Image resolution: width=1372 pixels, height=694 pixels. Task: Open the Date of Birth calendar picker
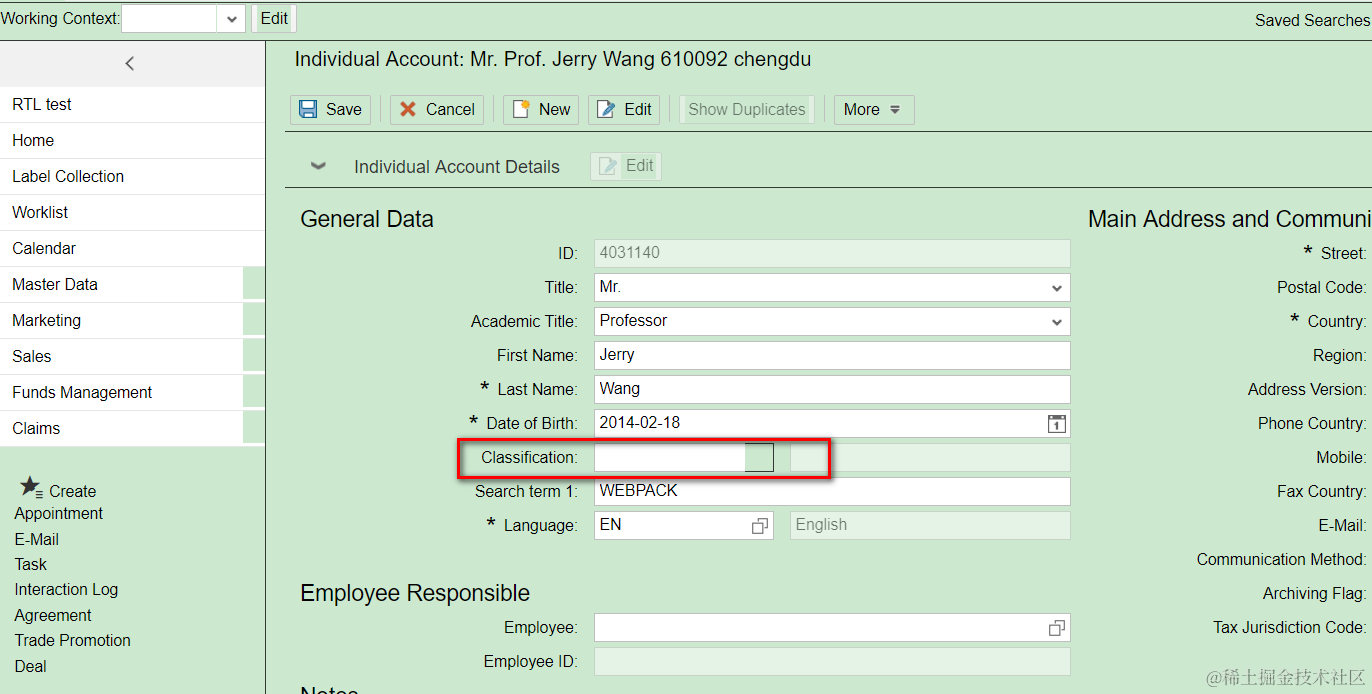coord(1056,424)
